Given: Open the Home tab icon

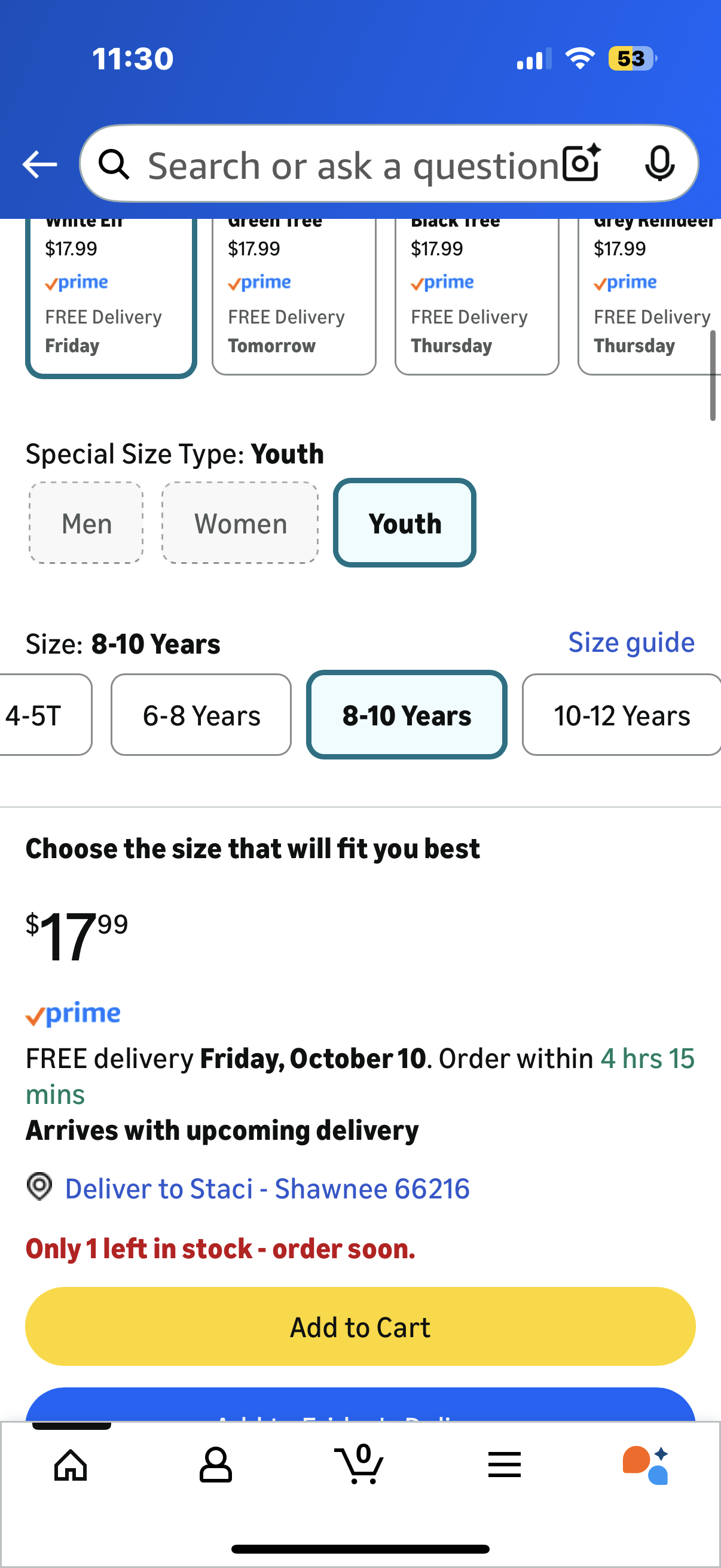Looking at the screenshot, I should [71, 1465].
